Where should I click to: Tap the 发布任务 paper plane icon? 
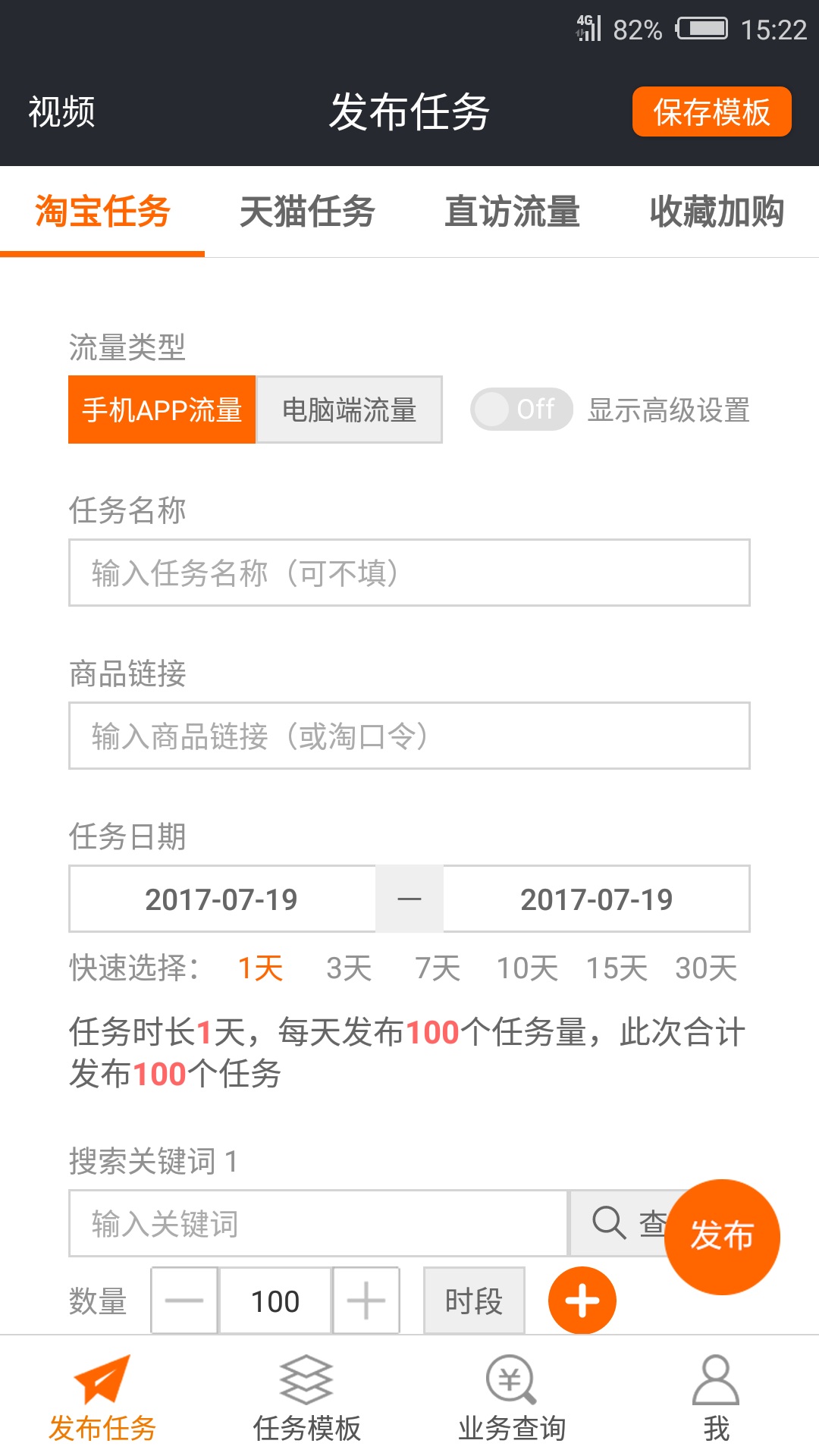102,1380
